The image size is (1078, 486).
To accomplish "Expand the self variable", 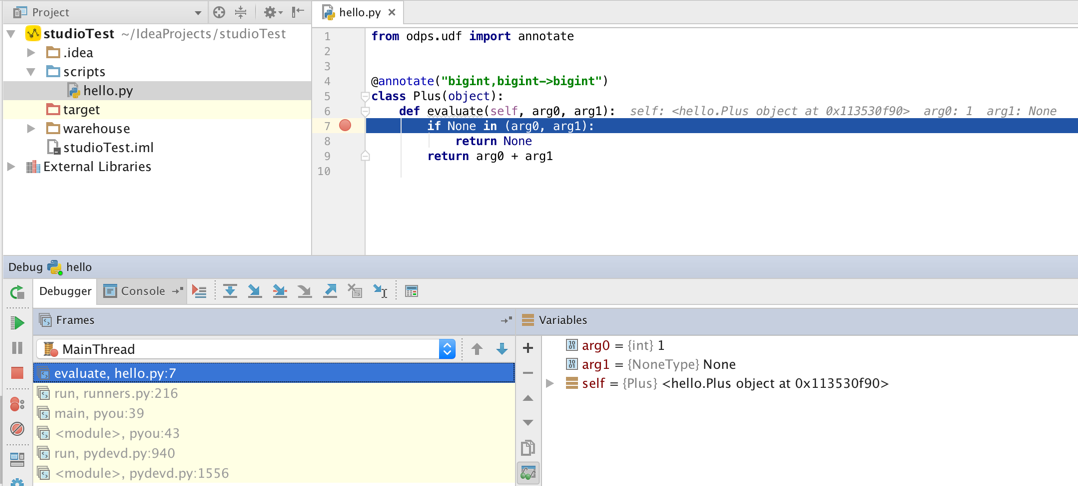I will pyautogui.click(x=549, y=384).
